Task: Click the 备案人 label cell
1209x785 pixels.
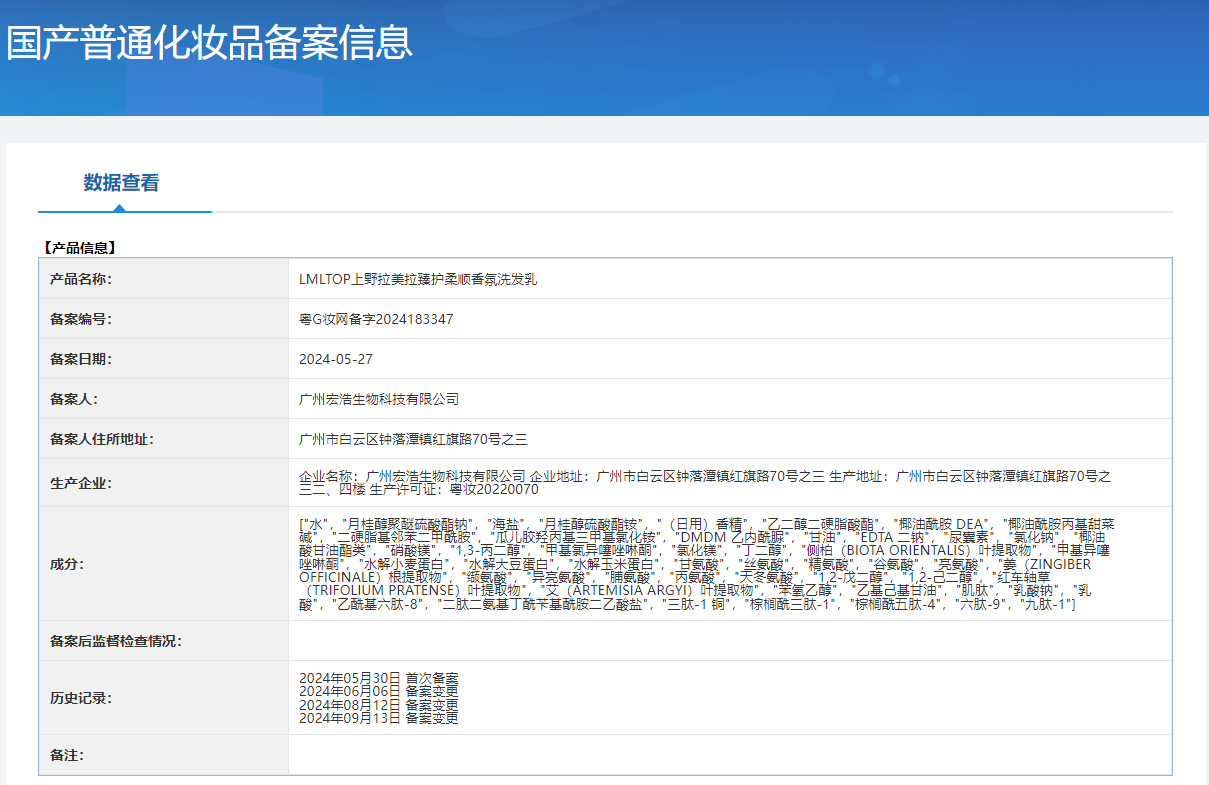Action: point(164,399)
